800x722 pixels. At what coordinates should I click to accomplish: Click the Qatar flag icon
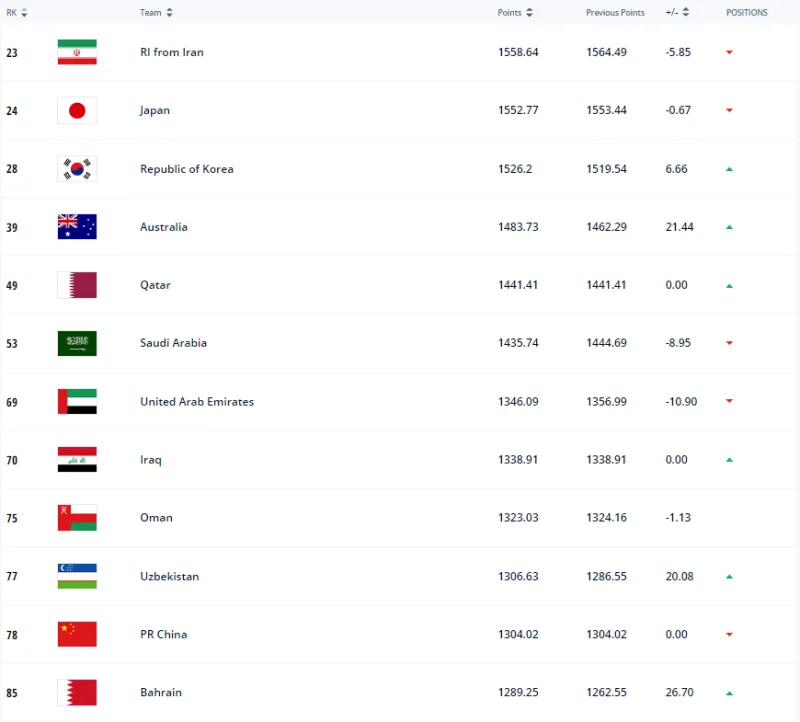tap(77, 285)
